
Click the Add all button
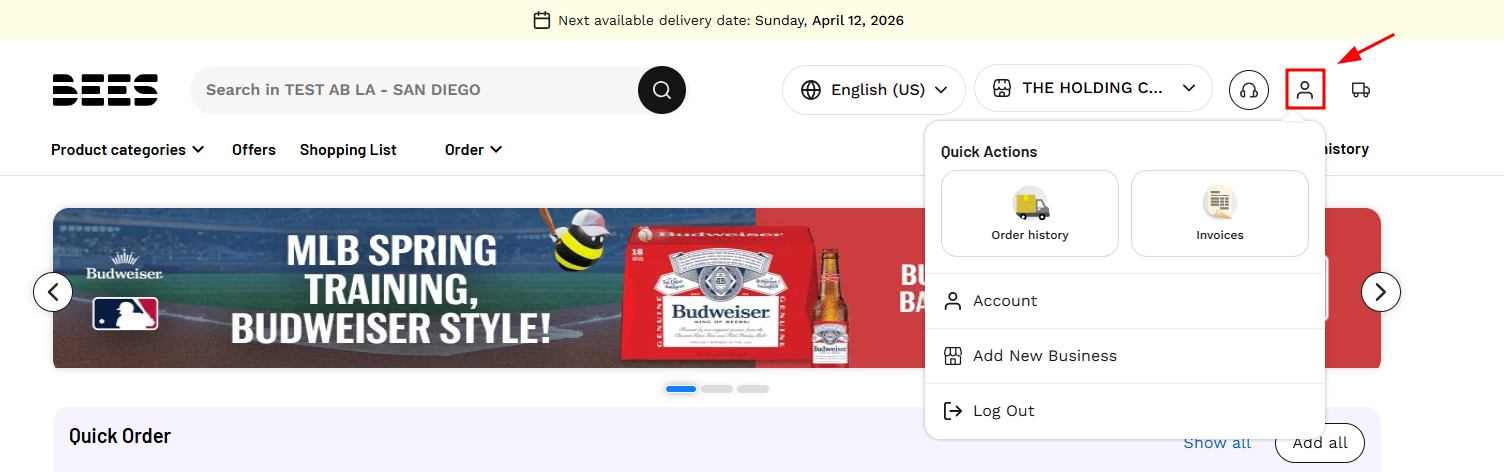point(1320,443)
